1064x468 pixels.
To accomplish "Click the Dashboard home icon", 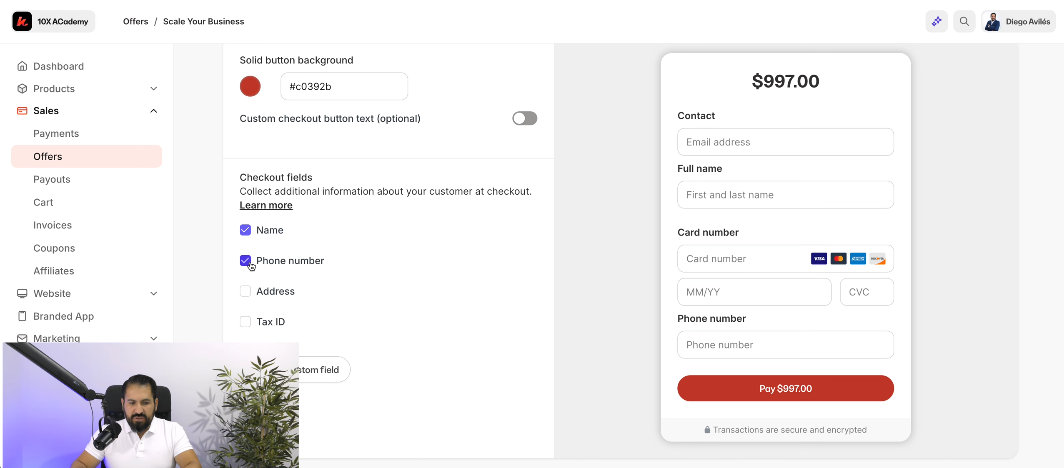I will (x=22, y=66).
